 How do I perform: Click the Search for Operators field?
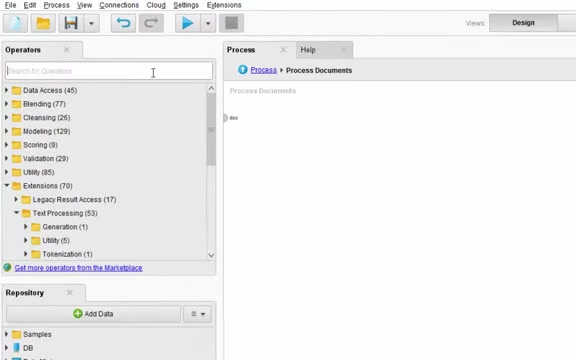point(109,71)
